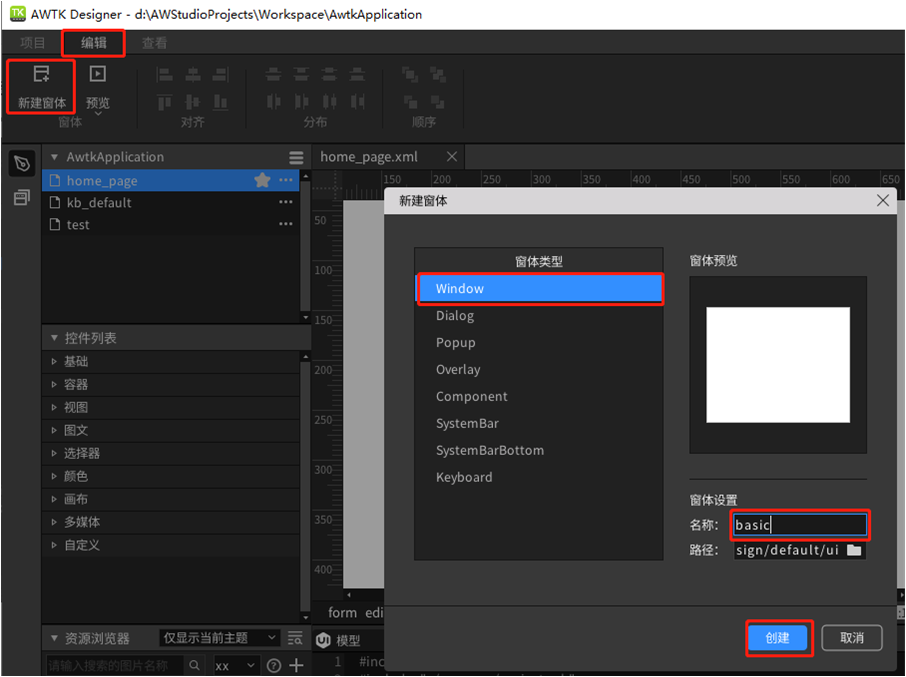Image resolution: width=906 pixels, height=677 pixels.
Task: Expand the 图文 widget category
Action: [54, 430]
